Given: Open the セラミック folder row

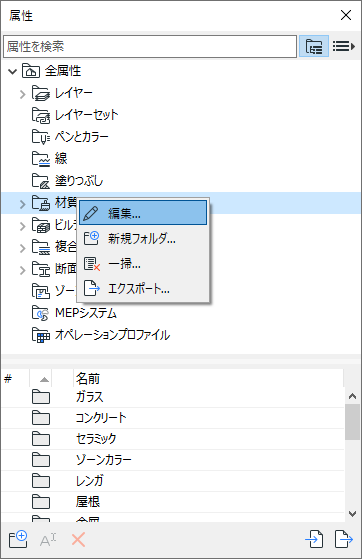Looking at the screenshot, I should tap(173, 439).
